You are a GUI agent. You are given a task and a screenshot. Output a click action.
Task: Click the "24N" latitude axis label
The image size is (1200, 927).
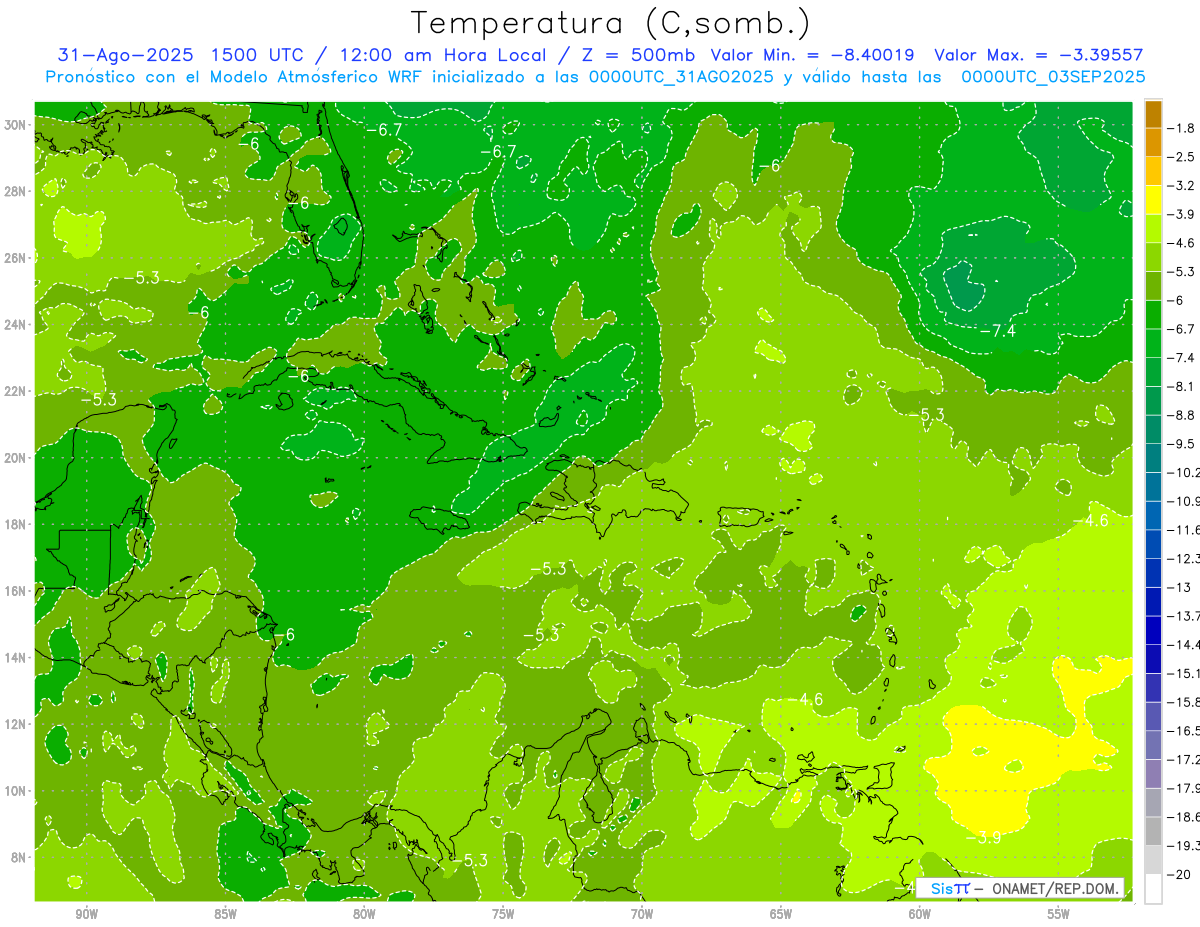pyautogui.click(x=17, y=324)
